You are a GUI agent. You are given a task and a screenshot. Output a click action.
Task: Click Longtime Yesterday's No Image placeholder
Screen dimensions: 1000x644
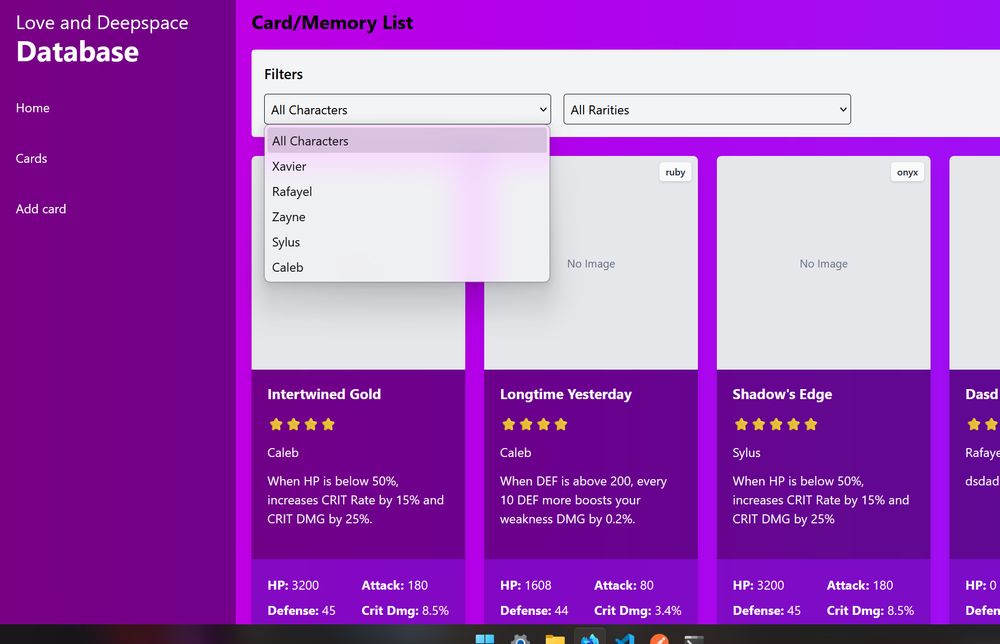[591, 263]
